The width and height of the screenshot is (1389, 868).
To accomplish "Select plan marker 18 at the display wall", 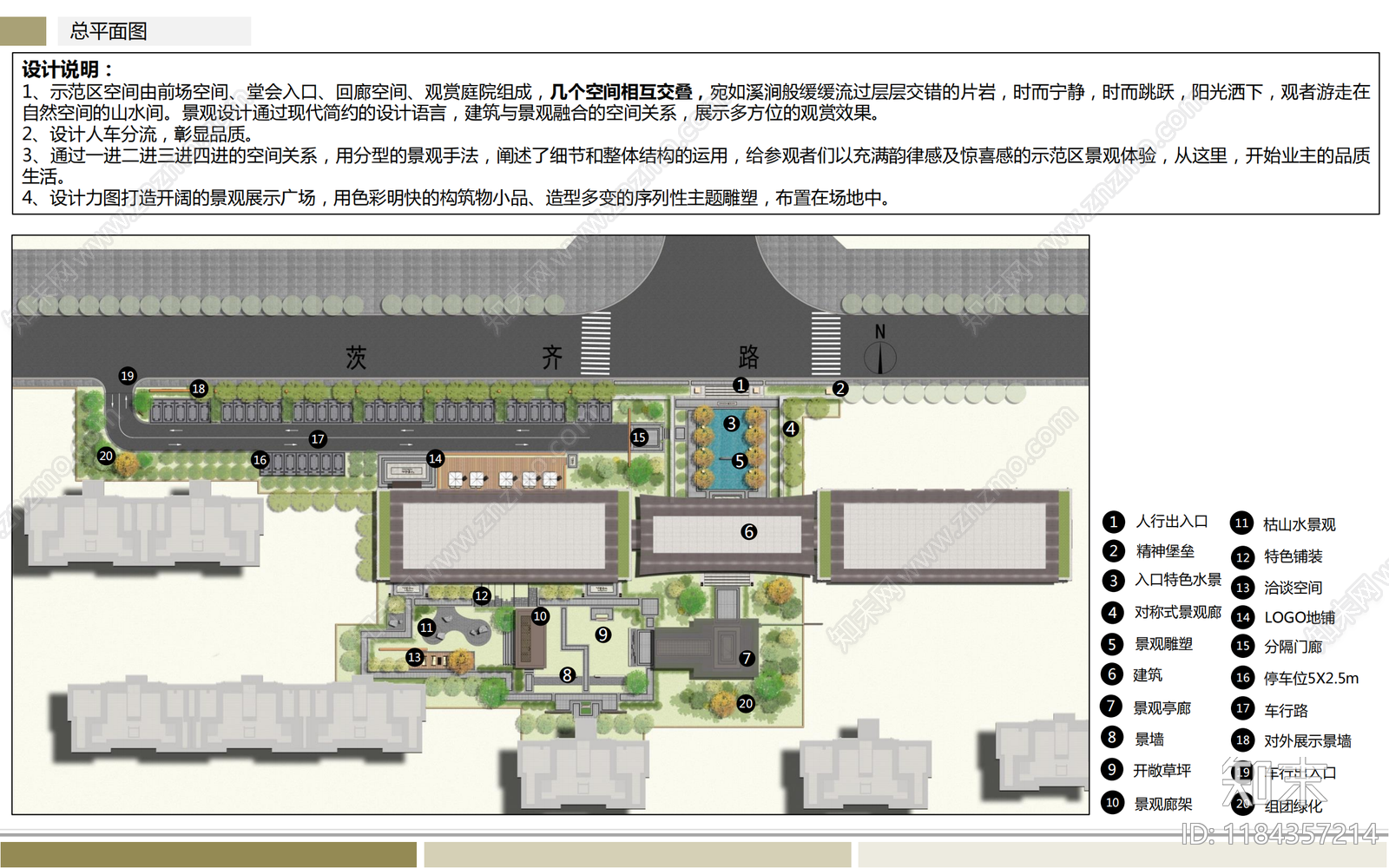I will pos(199,389).
